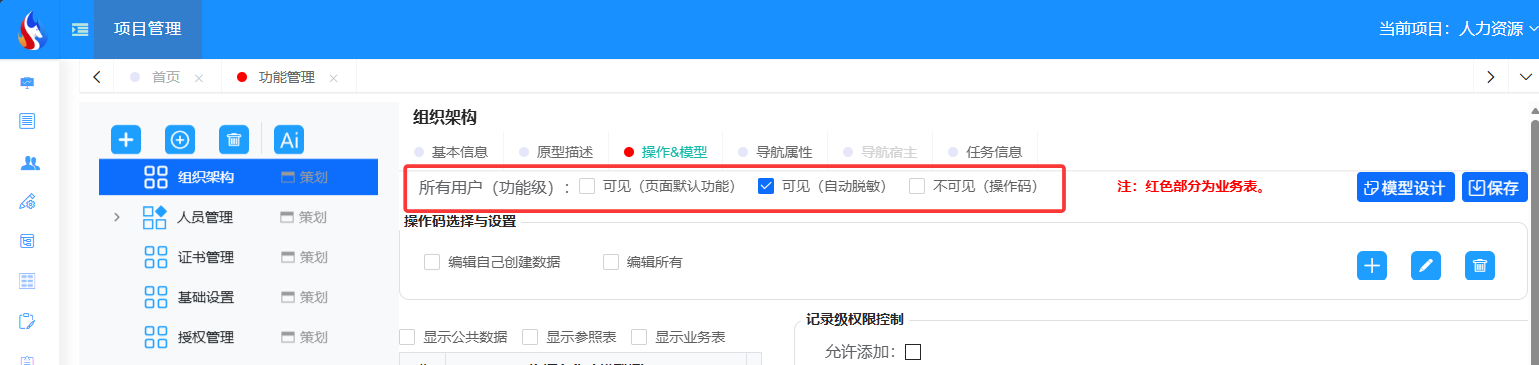Click the 模型设计 button
The height and width of the screenshot is (365, 1539).
(1406, 187)
